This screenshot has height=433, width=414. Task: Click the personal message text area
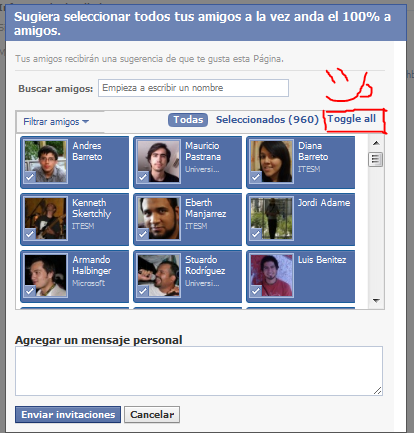pos(199,371)
